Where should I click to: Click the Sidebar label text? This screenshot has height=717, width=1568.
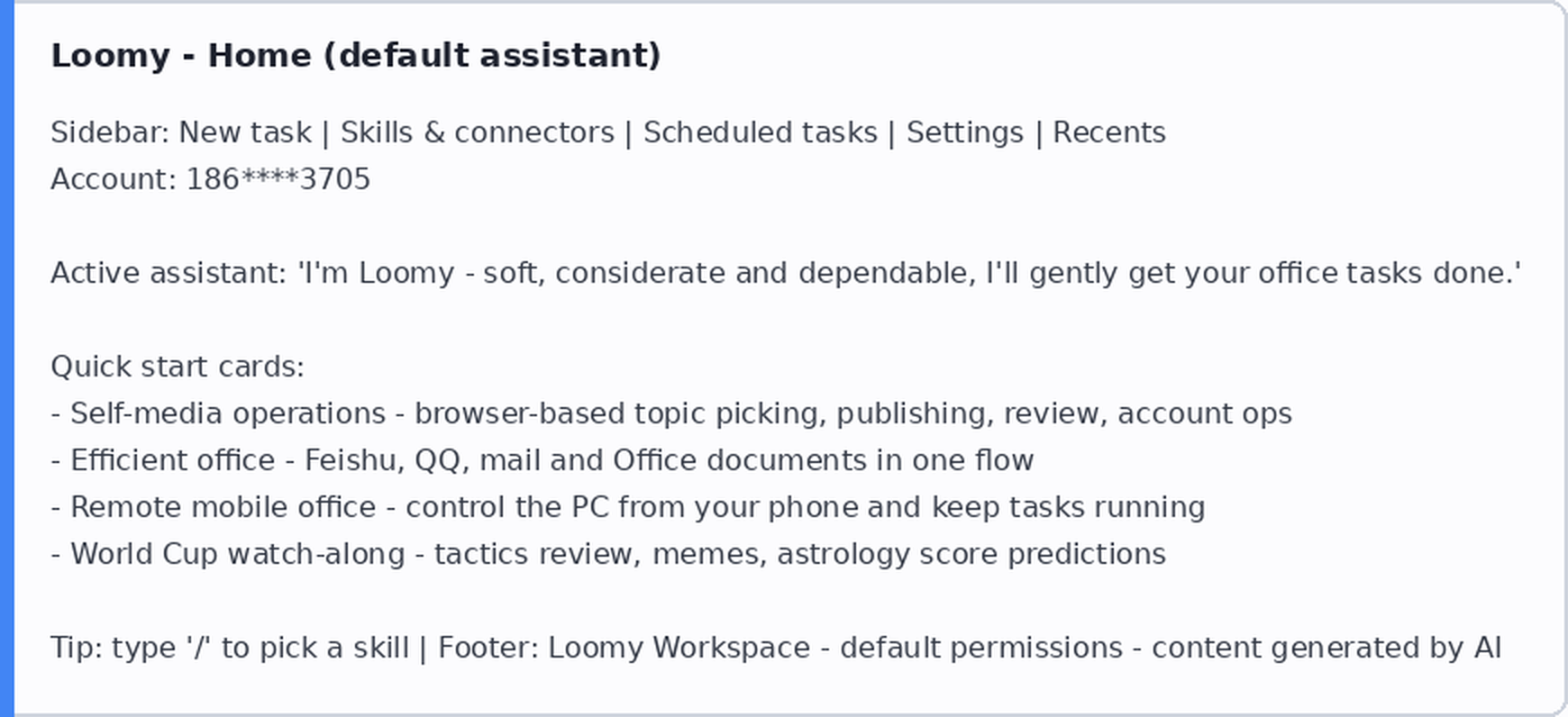pos(110,132)
